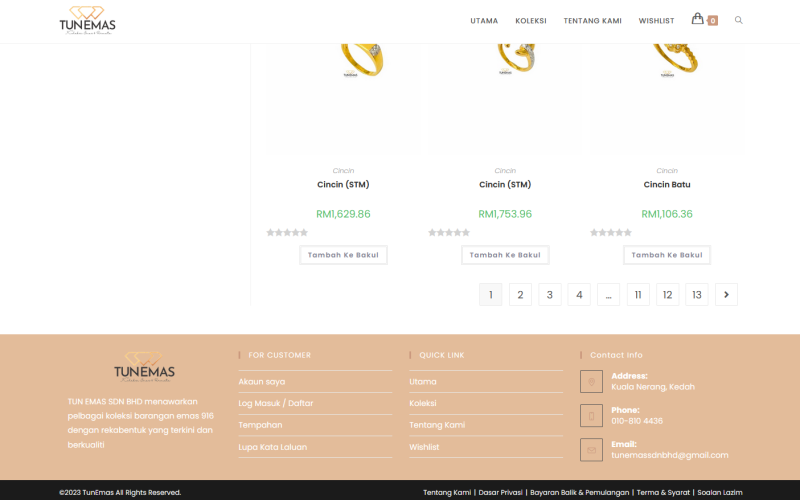800x500 pixels.
Task: Open the RM1,753.96 ring thumbnail
Action: click(505, 99)
